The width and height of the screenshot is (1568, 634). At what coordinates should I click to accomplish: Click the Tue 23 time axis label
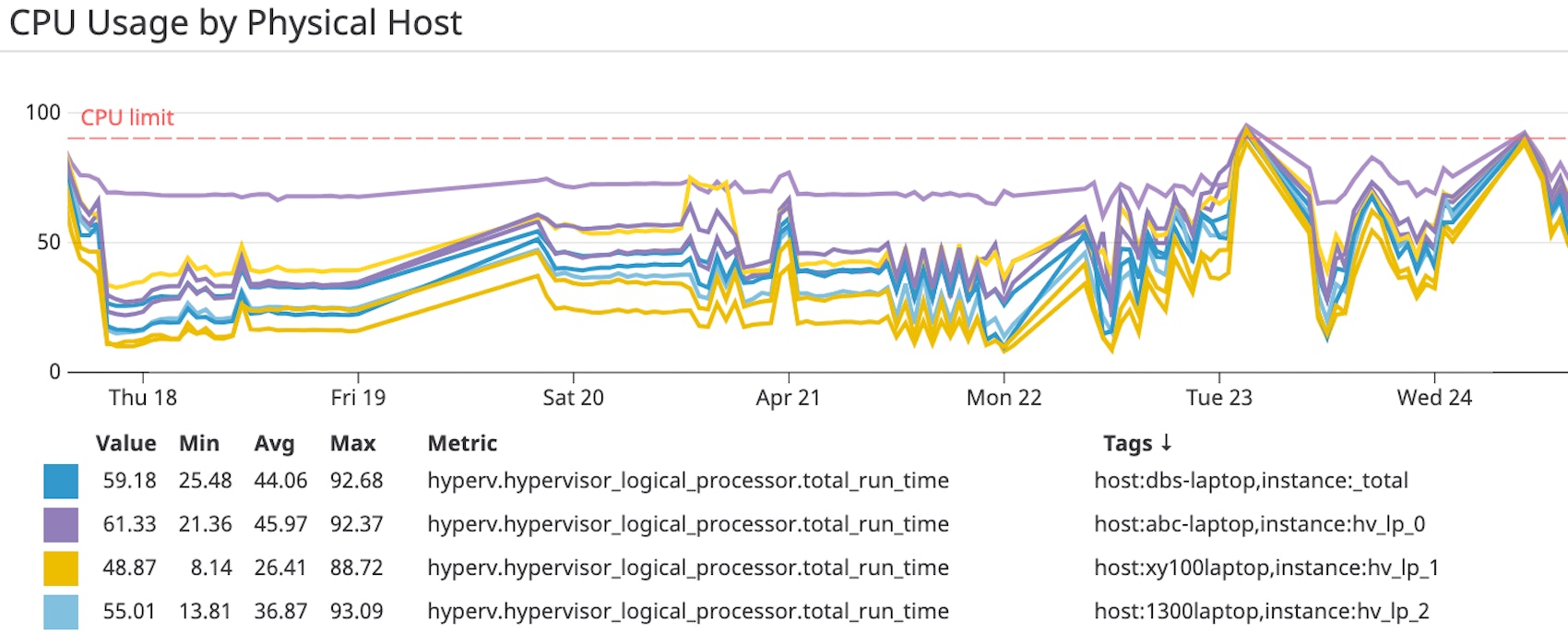[x=1218, y=398]
